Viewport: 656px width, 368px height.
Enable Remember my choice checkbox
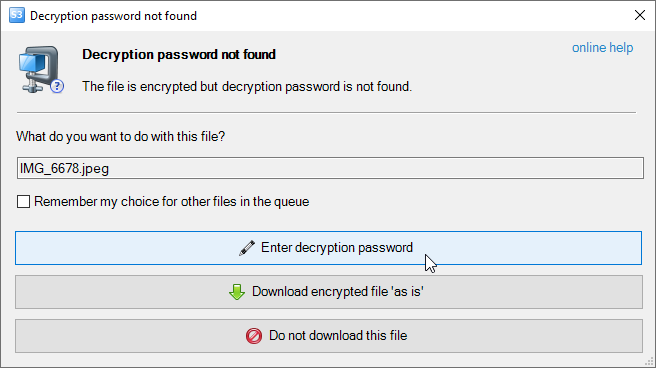(x=23, y=202)
